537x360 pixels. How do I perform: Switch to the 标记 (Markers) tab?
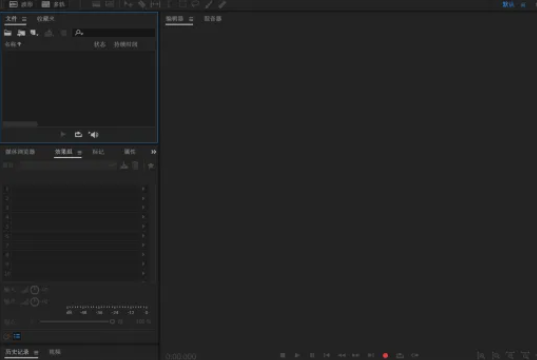pos(98,152)
